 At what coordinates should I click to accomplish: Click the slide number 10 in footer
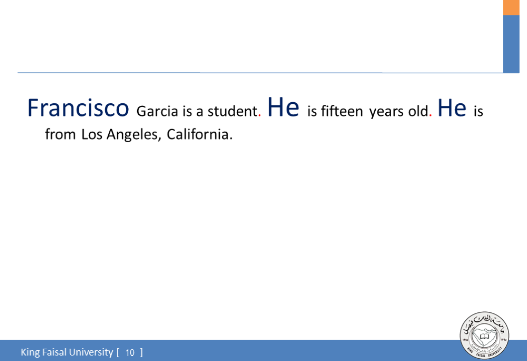pos(130,352)
